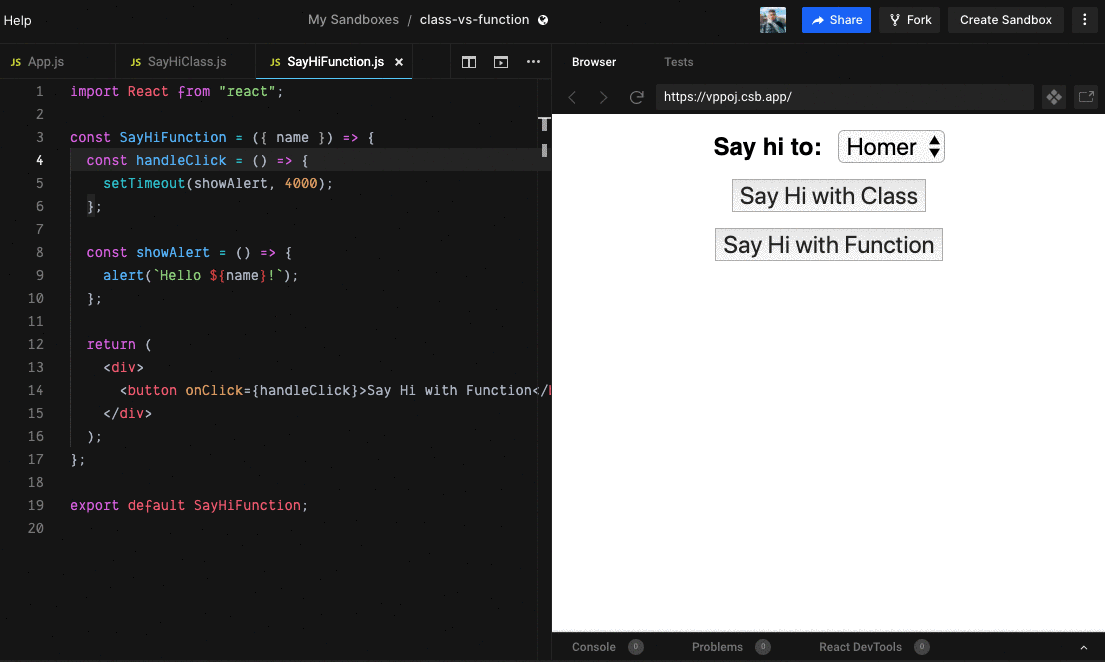Open the Homer name selector
Viewport: 1105px width, 662px height.
pyautogui.click(x=891, y=146)
